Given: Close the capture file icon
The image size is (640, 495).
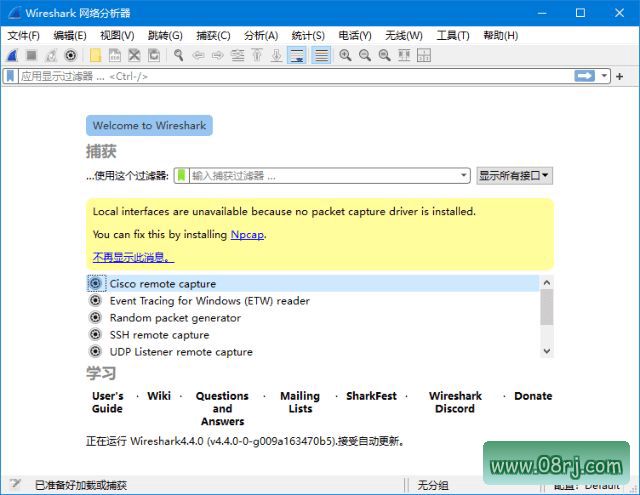Looking at the screenshot, I should [134, 55].
